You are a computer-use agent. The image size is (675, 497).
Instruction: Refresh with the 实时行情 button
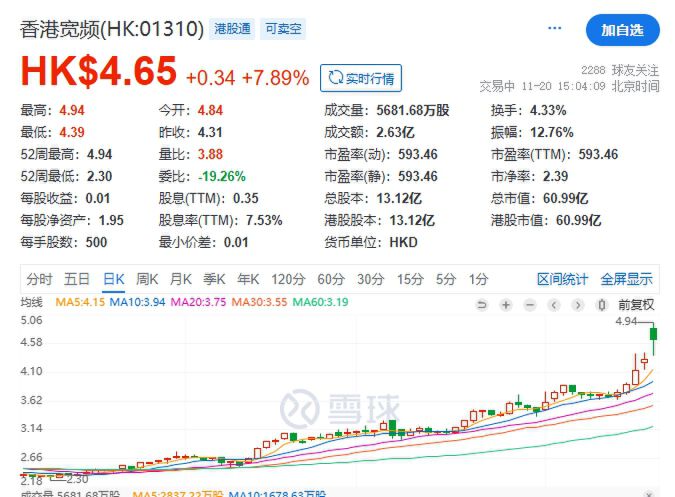[361, 78]
